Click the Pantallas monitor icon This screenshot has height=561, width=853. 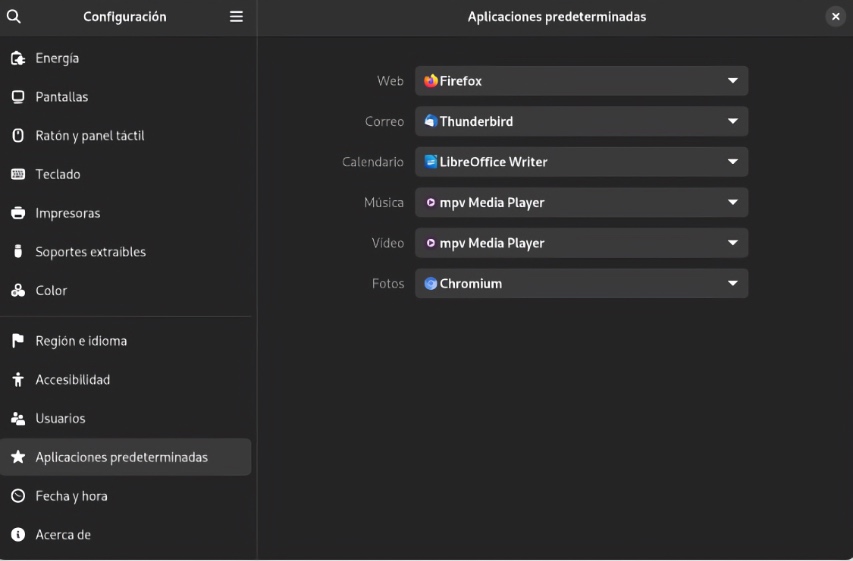pyautogui.click(x=18, y=97)
